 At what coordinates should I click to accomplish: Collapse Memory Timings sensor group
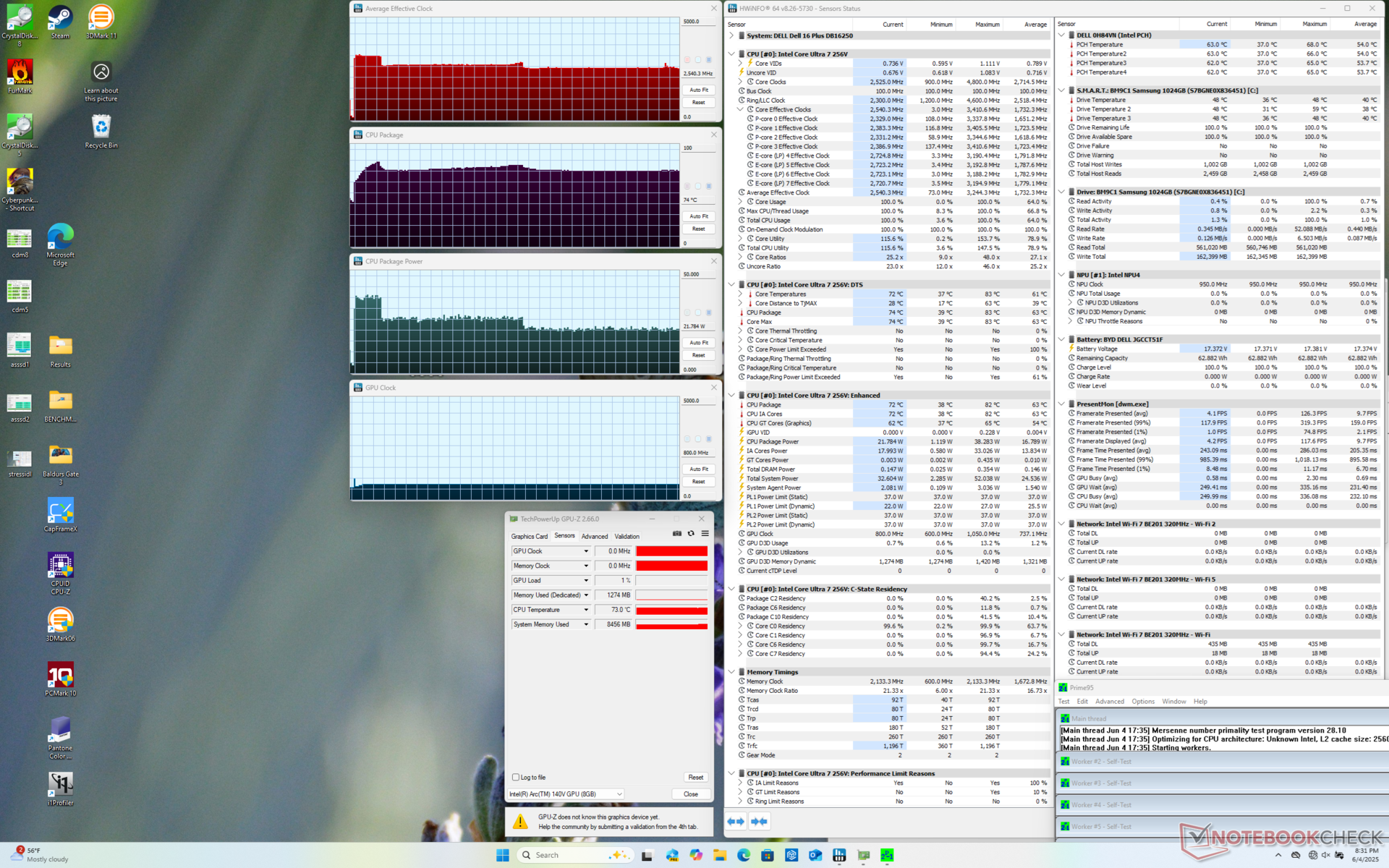731,672
